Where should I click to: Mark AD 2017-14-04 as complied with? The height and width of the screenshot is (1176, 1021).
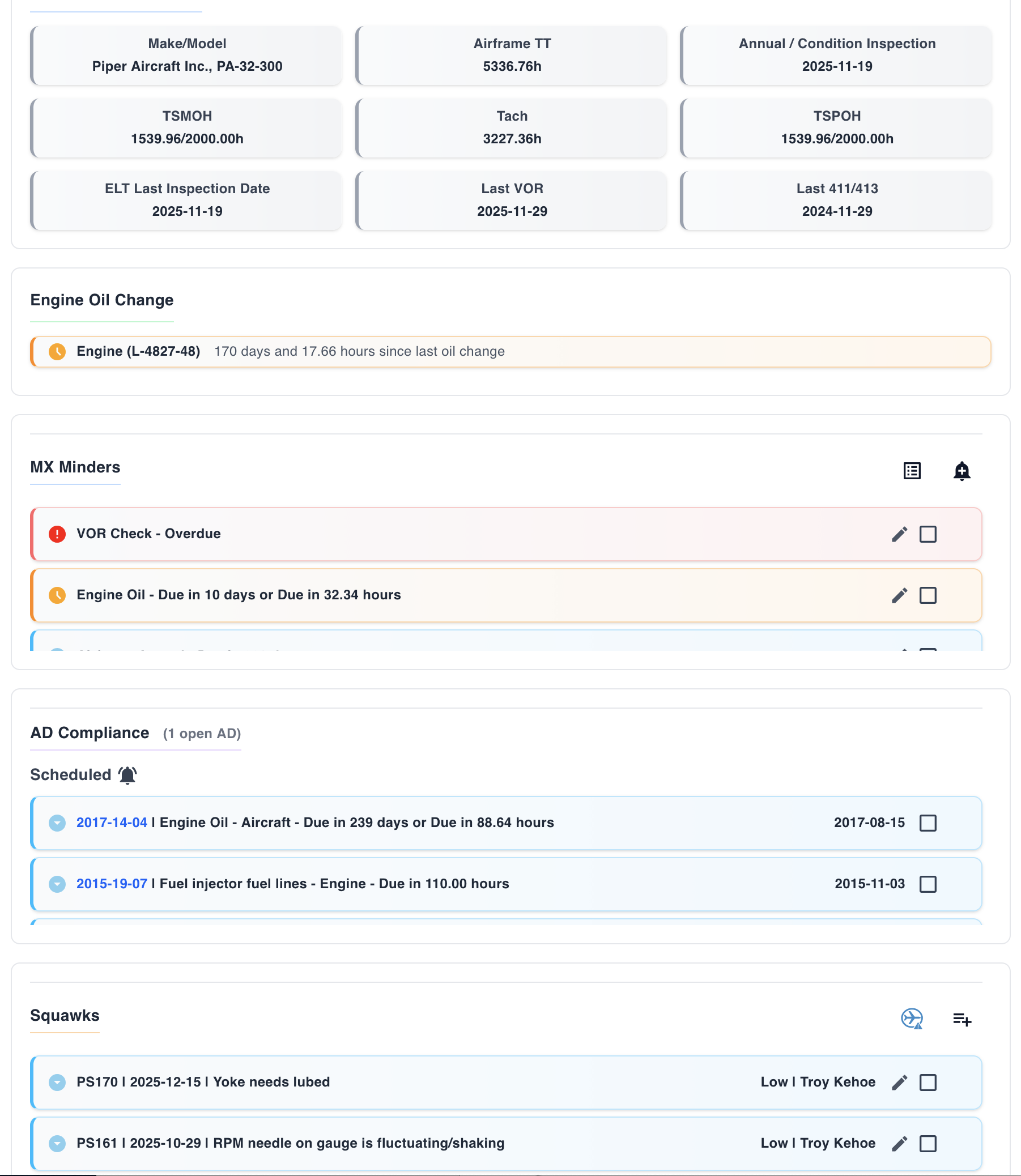tap(928, 823)
